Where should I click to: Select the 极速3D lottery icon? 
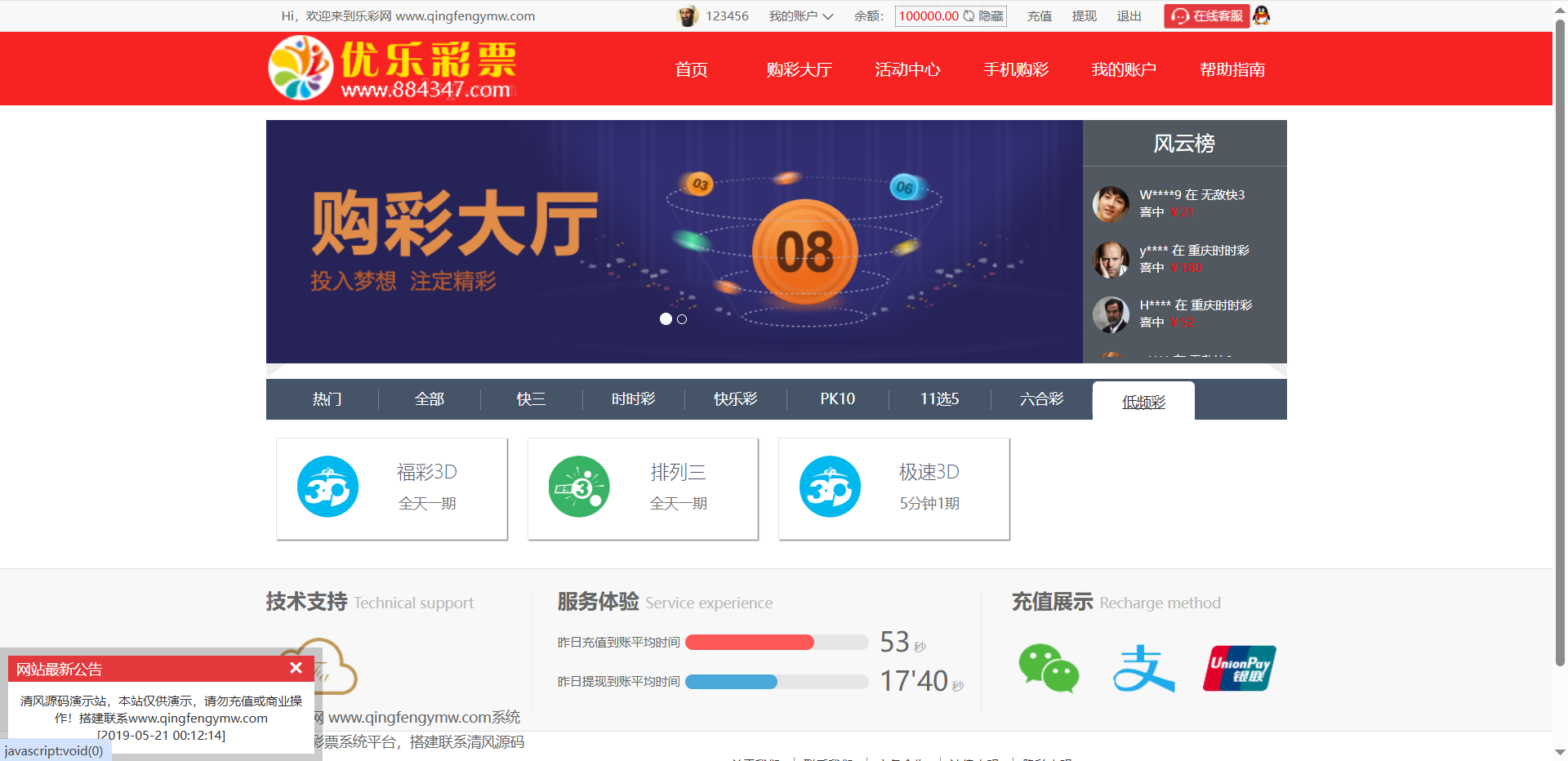(x=830, y=487)
